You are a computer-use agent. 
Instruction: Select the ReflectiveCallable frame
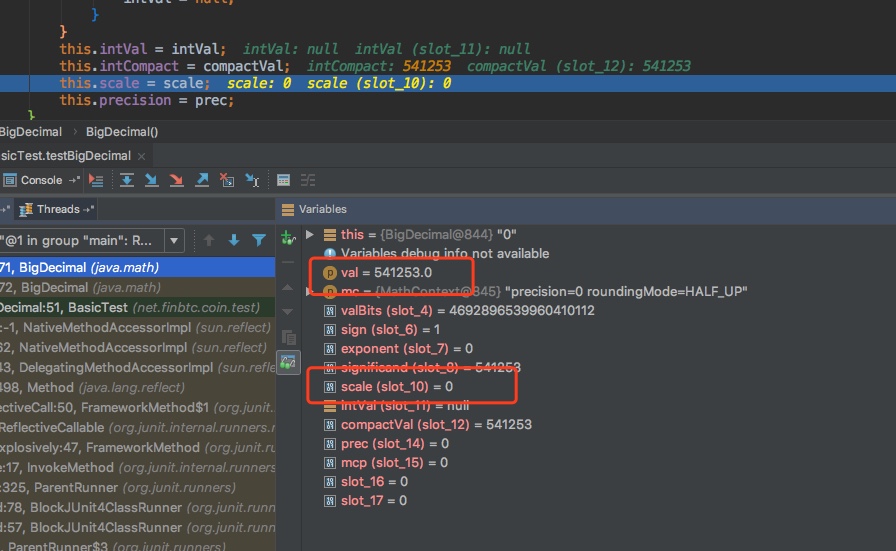(x=137, y=428)
